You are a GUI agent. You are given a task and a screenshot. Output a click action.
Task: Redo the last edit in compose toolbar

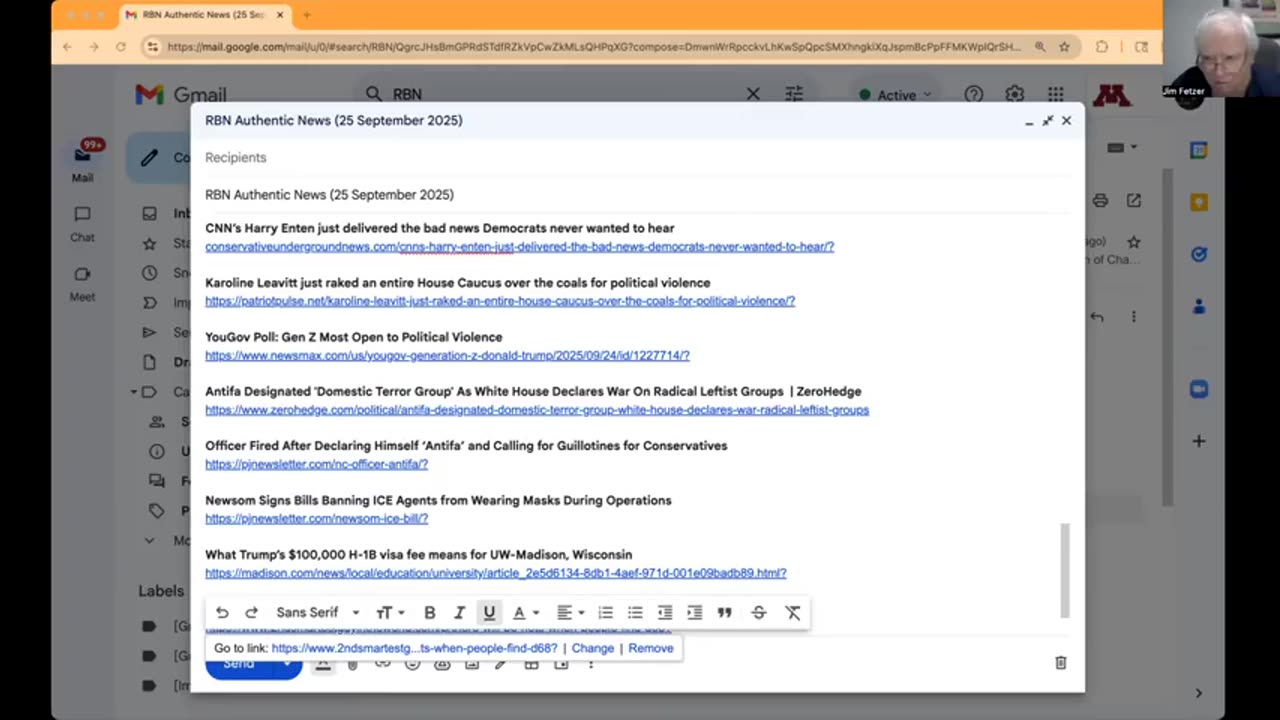(x=251, y=613)
